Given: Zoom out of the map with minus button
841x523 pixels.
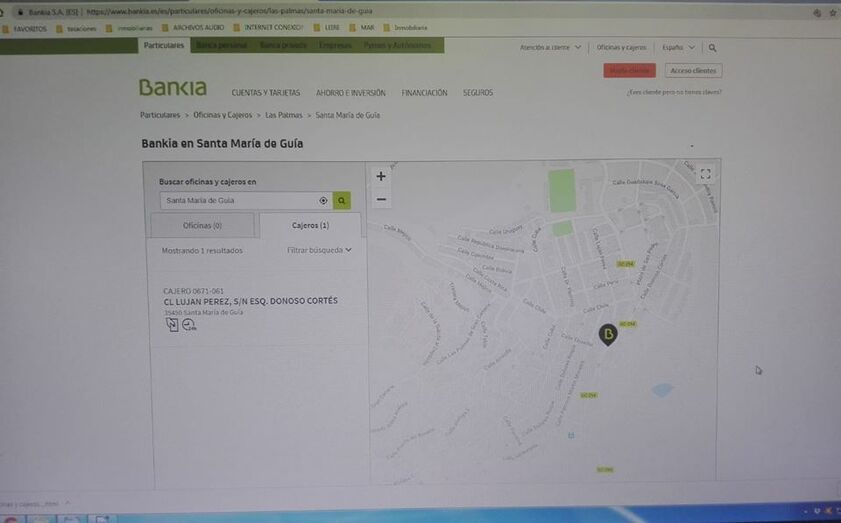Looking at the screenshot, I should coord(381,200).
